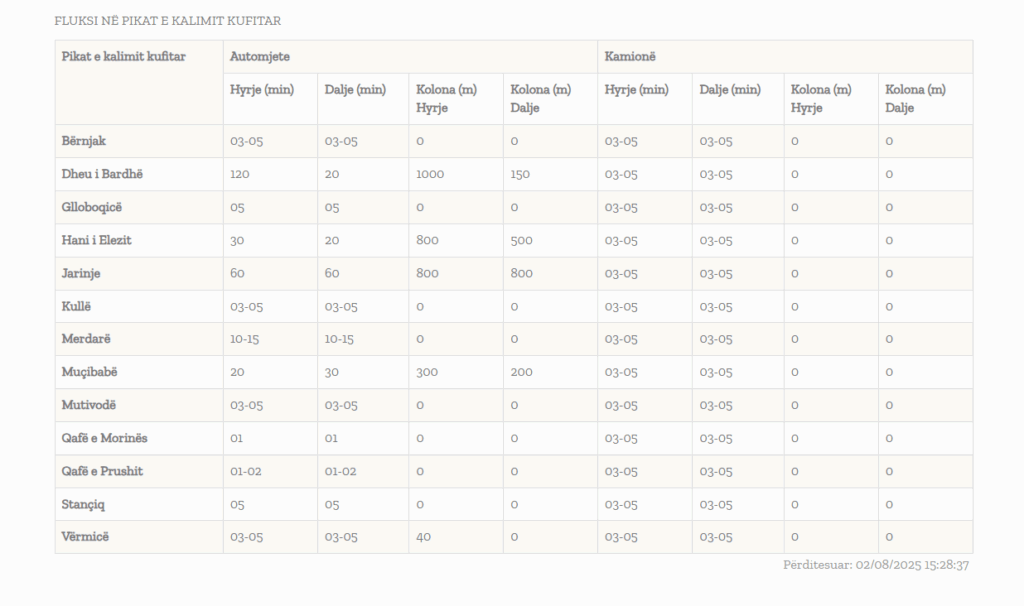Viewport: 1024px width, 606px height.
Task: Click Hyrje (min) header under Automjete
Action: click(262, 90)
